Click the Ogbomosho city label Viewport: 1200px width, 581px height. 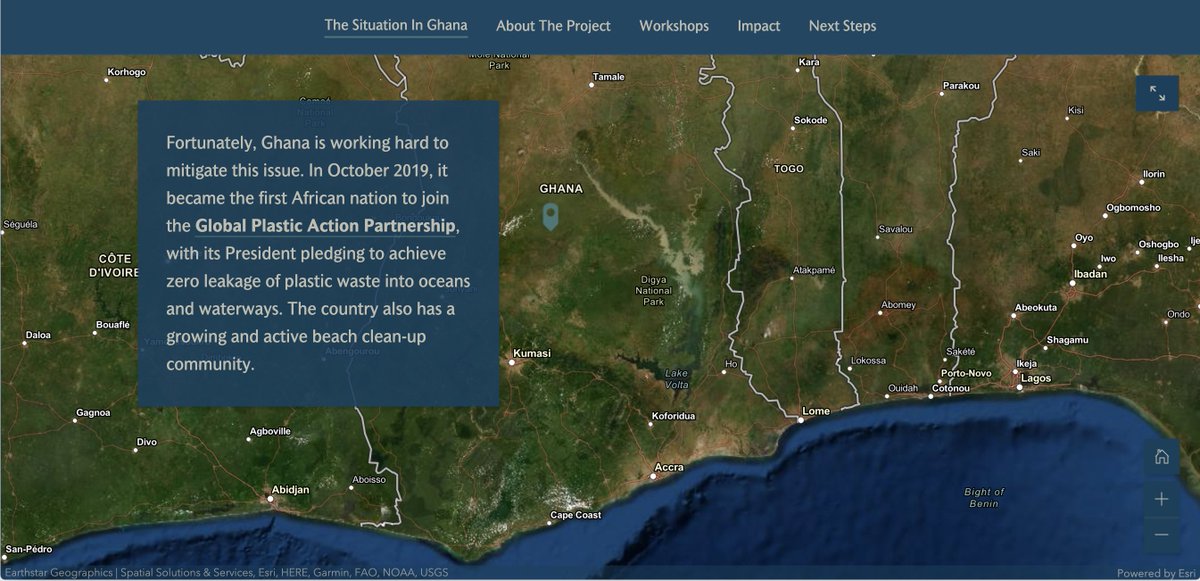pos(1132,208)
